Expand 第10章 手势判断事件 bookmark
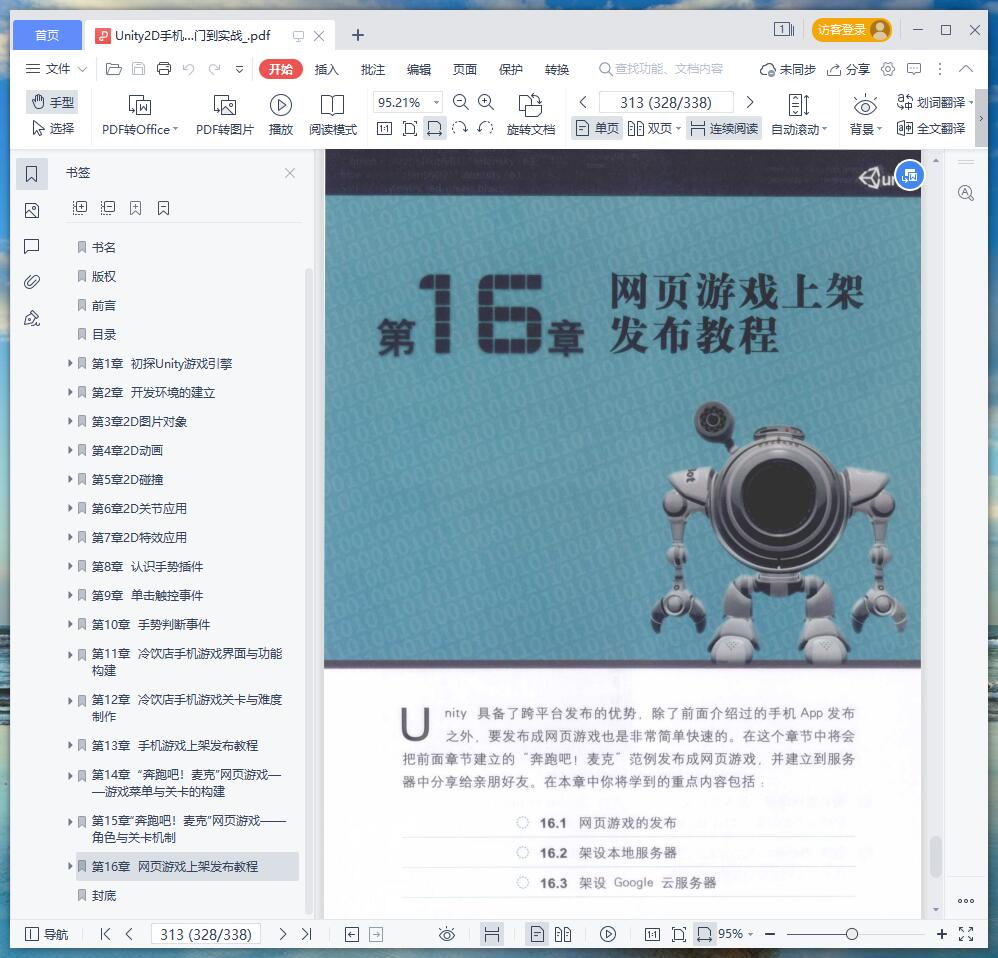This screenshot has height=958, width=998. [x=70, y=624]
